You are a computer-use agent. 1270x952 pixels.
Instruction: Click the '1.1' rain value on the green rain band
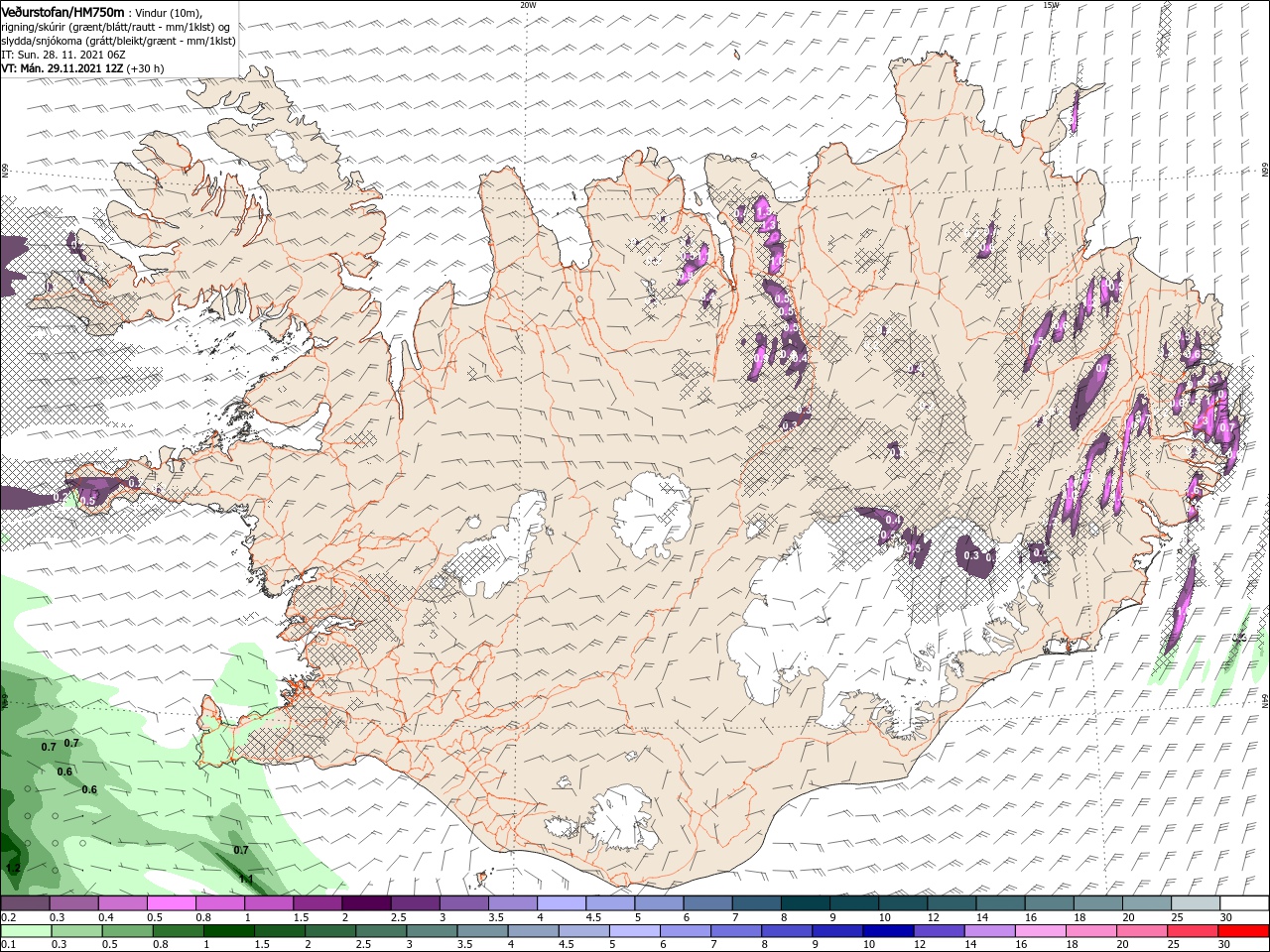pyautogui.click(x=246, y=880)
